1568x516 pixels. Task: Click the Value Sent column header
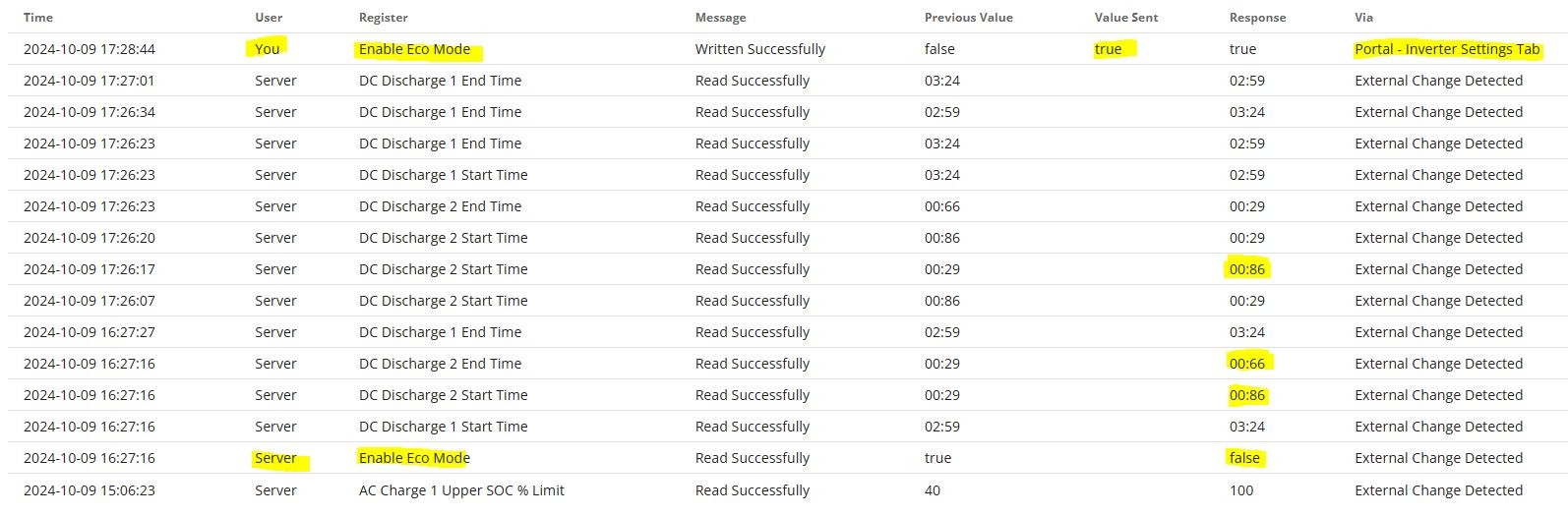click(x=1126, y=18)
